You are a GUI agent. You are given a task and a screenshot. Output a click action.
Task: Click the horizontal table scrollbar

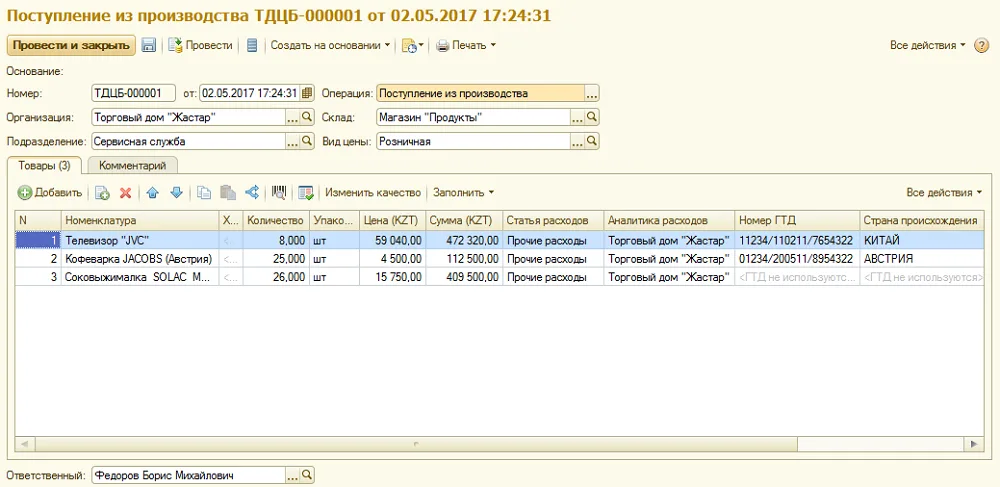click(x=500, y=443)
